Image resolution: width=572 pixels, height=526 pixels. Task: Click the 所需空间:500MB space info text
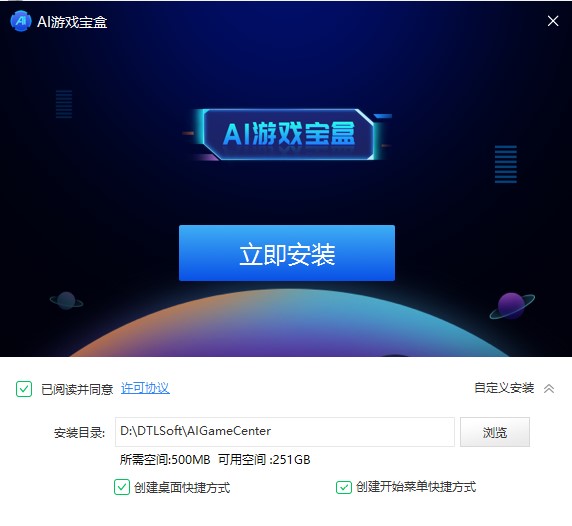pos(165,460)
